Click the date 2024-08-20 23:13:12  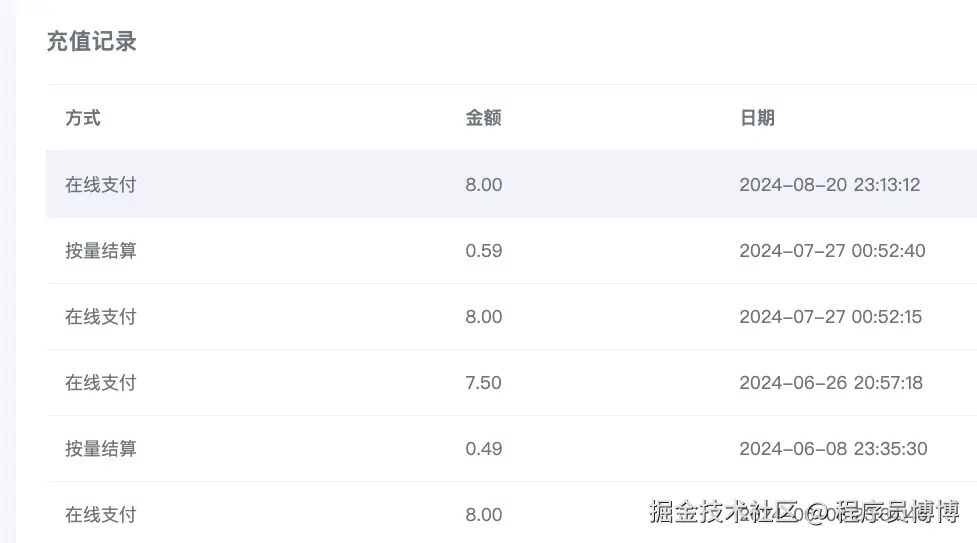pyautogui.click(x=829, y=185)
